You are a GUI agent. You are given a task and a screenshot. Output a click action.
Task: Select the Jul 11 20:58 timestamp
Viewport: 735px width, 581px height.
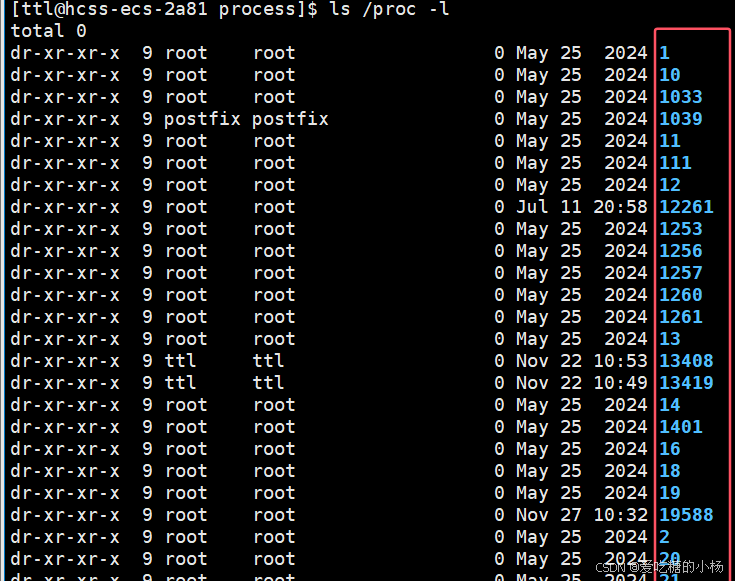point(581,207)
